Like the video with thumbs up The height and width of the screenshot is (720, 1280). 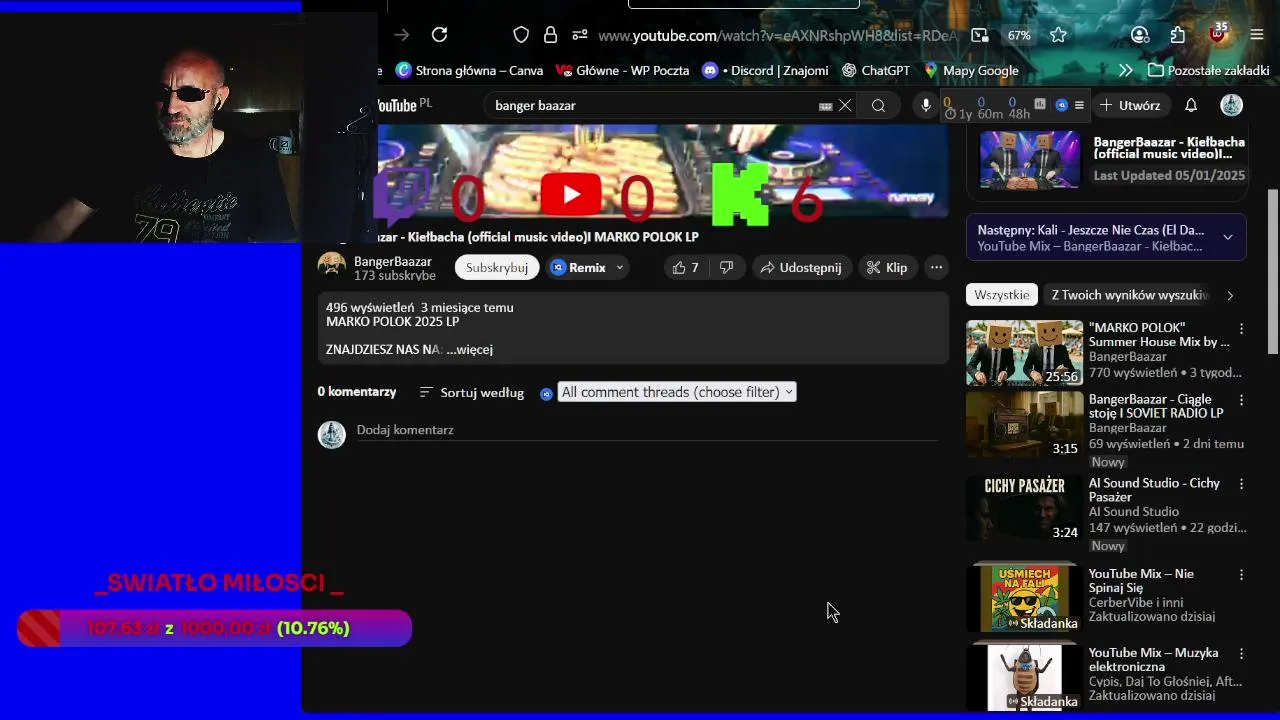pos(686,267)
